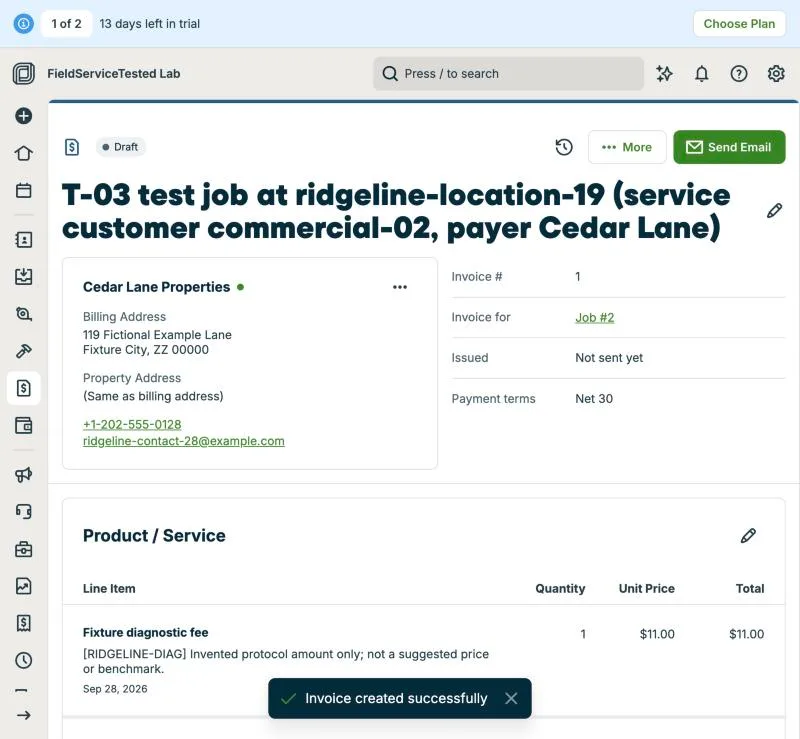Viewport: 800px width, 739px height.
Task: Open the toolbox apps icon in sidebar
Action: [x=23, y=549]
